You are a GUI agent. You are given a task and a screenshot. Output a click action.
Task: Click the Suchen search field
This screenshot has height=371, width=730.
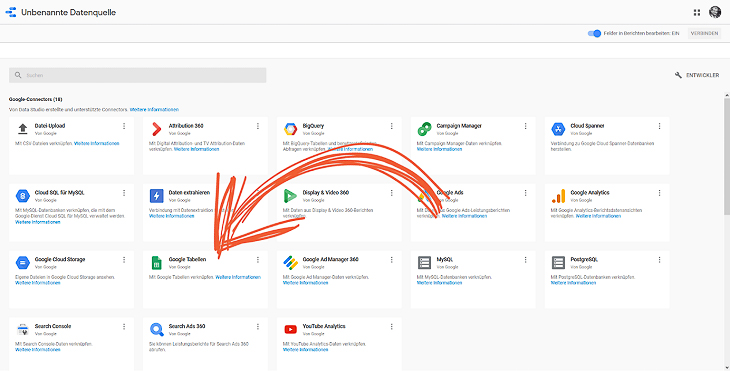pos(137,75)
